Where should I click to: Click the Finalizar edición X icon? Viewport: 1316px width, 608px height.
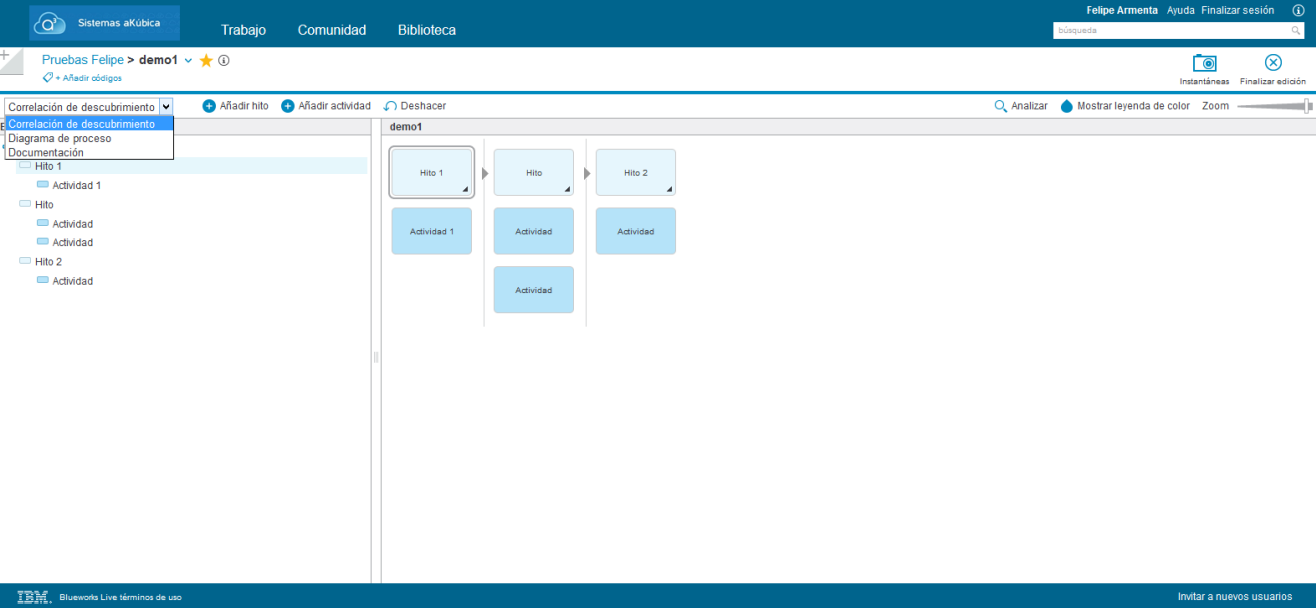(1272, 63)
